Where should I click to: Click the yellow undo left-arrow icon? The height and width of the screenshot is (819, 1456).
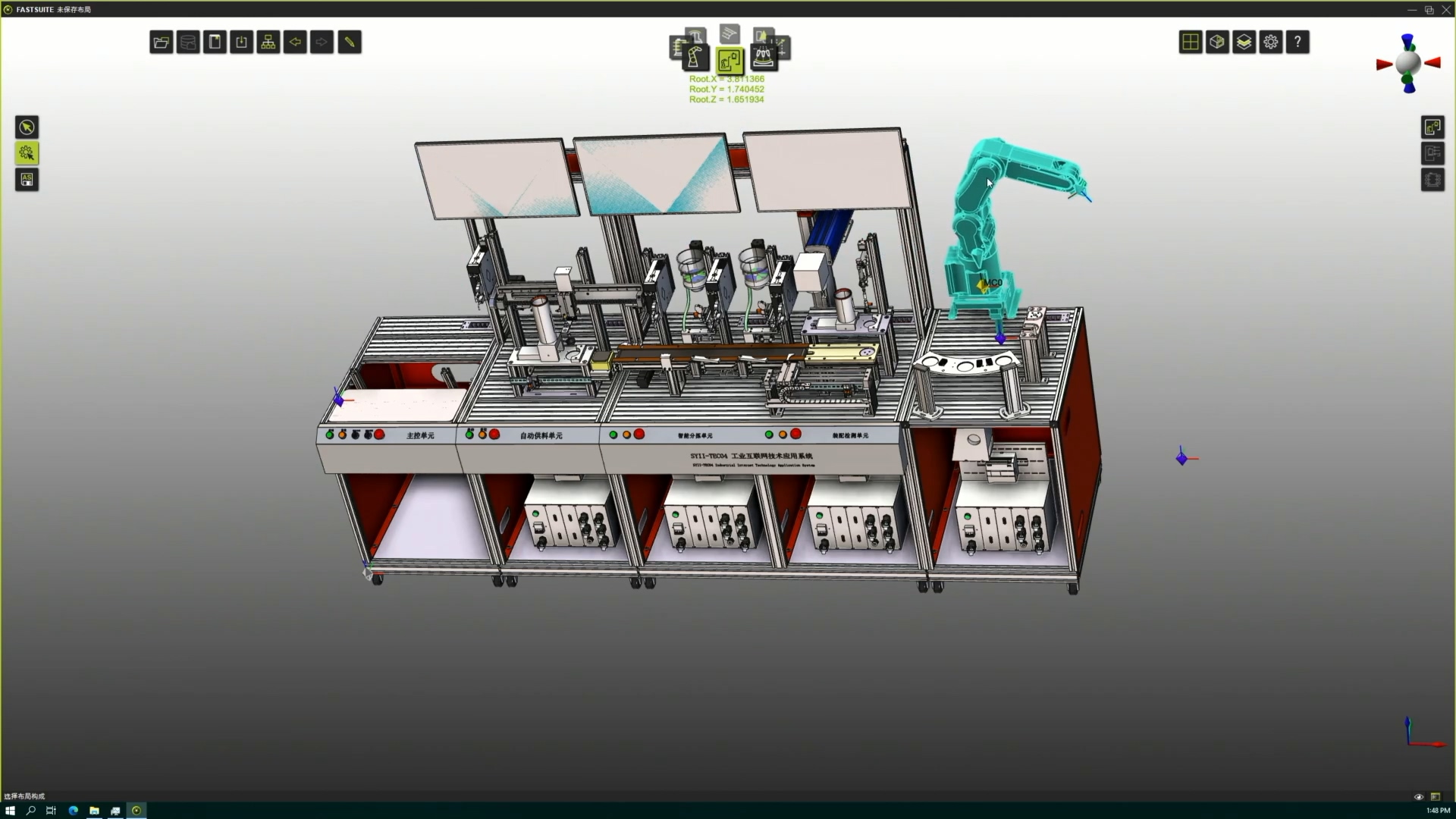pos(295,42)
